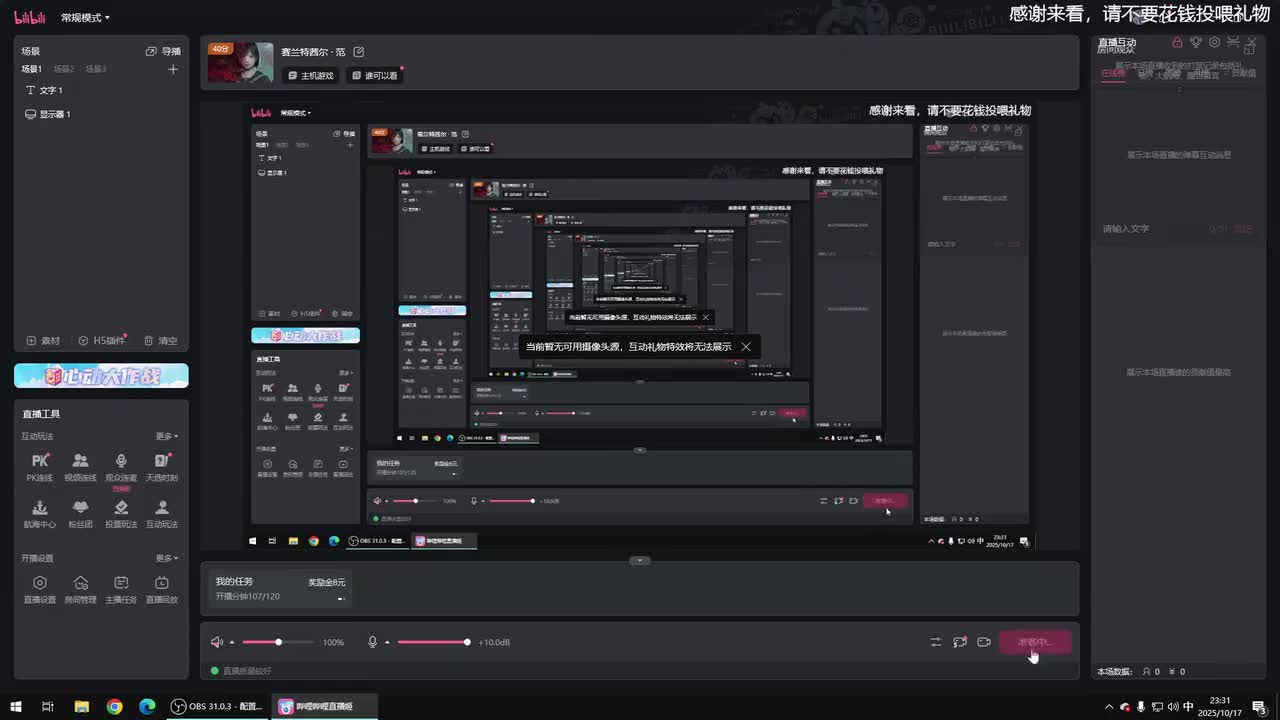1280x720 pixels.
Task: Open PK连线 interactive tool
Action: [40, 467]
